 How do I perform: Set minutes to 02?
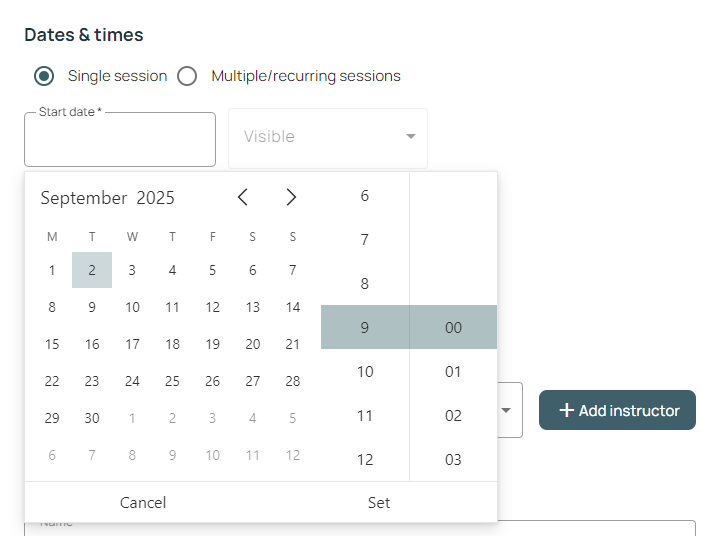click(x=453, y=416)
